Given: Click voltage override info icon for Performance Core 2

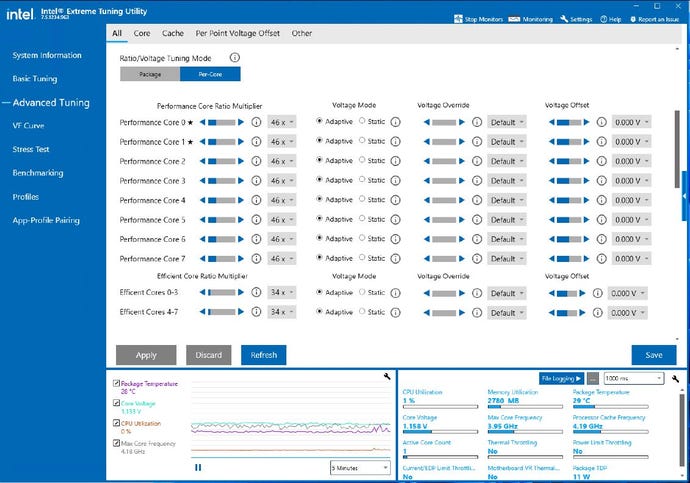Looking at the screenshot, I should tap(477, 161).
